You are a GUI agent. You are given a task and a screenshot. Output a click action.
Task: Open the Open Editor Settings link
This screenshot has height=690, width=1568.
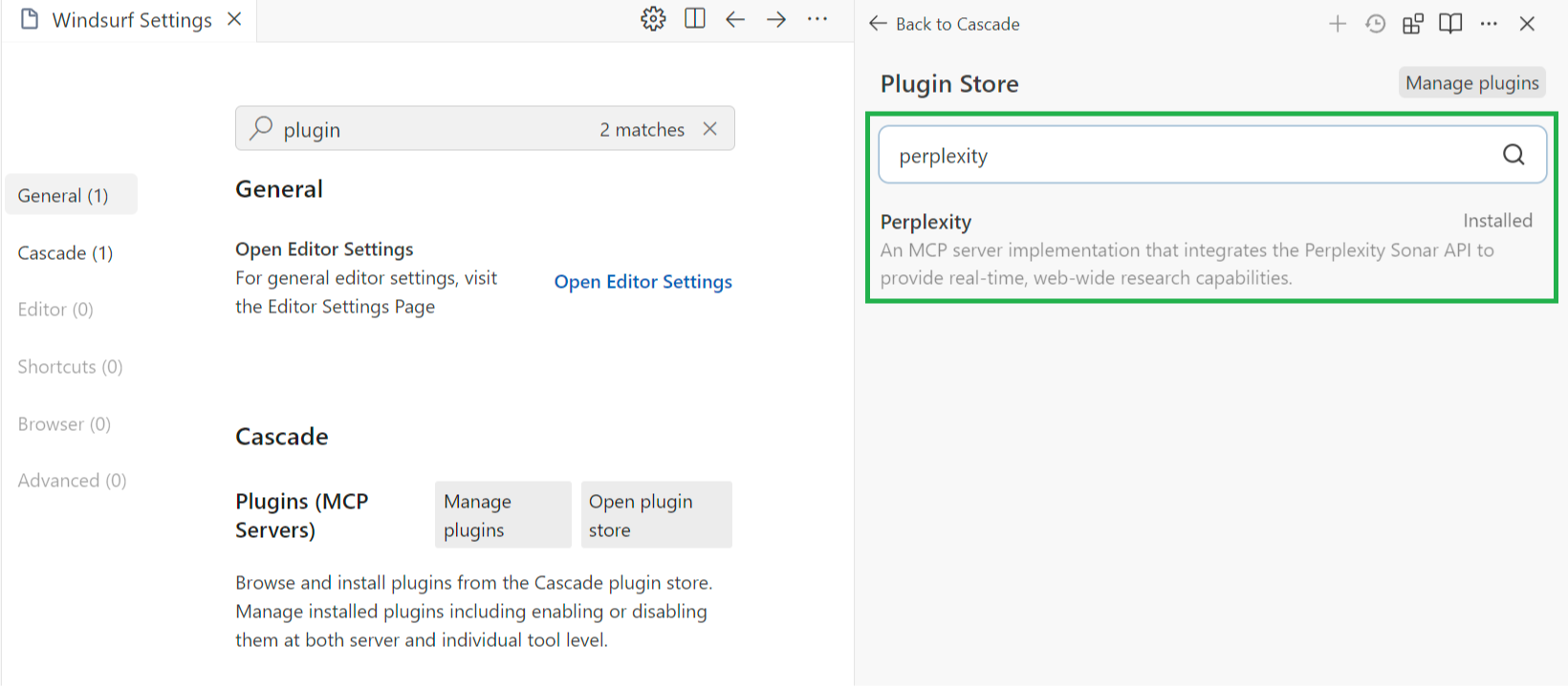point(643,282)
